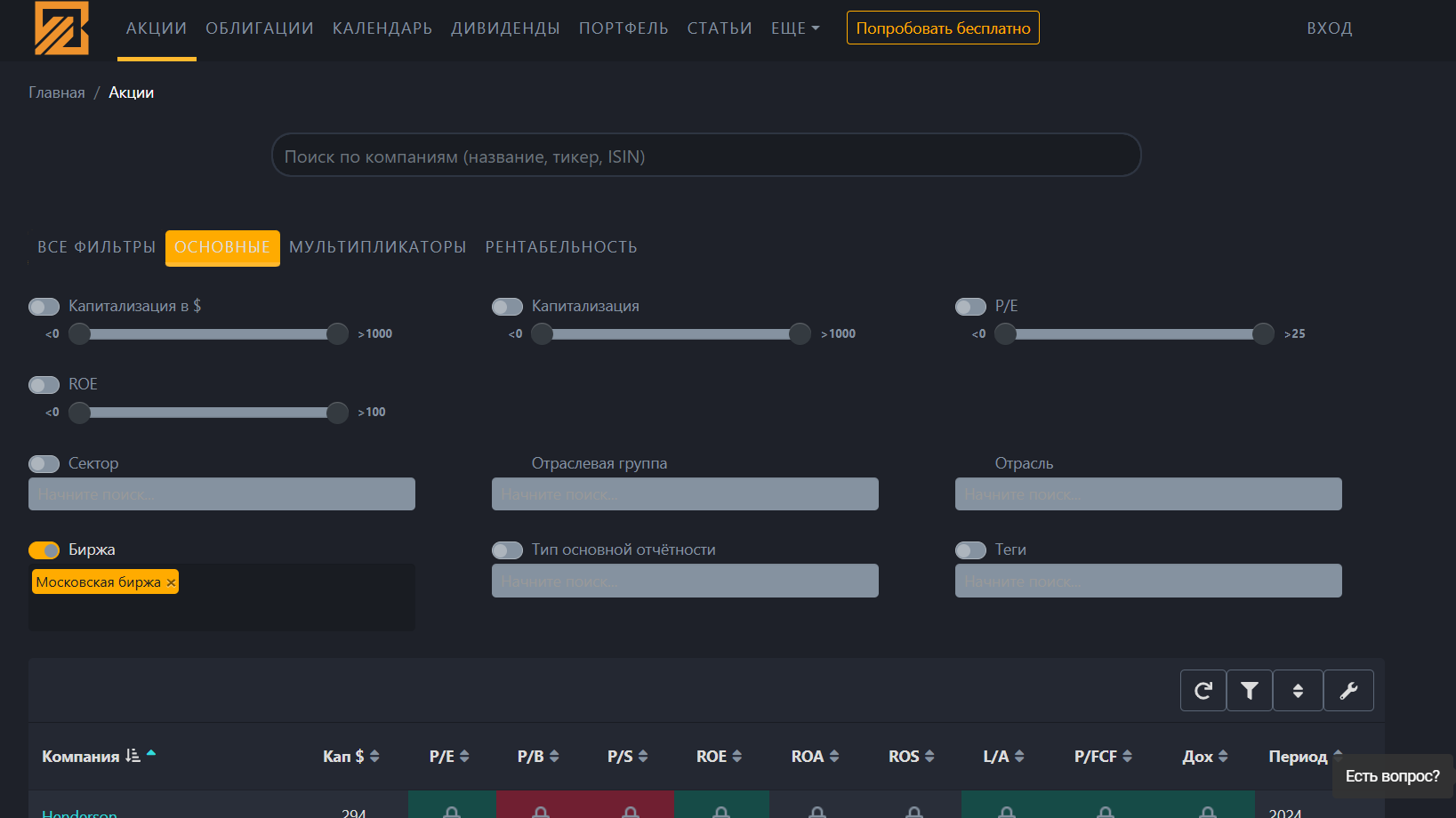Sort table by ROA arrows

pyautogui.click(x=834, y=757)
